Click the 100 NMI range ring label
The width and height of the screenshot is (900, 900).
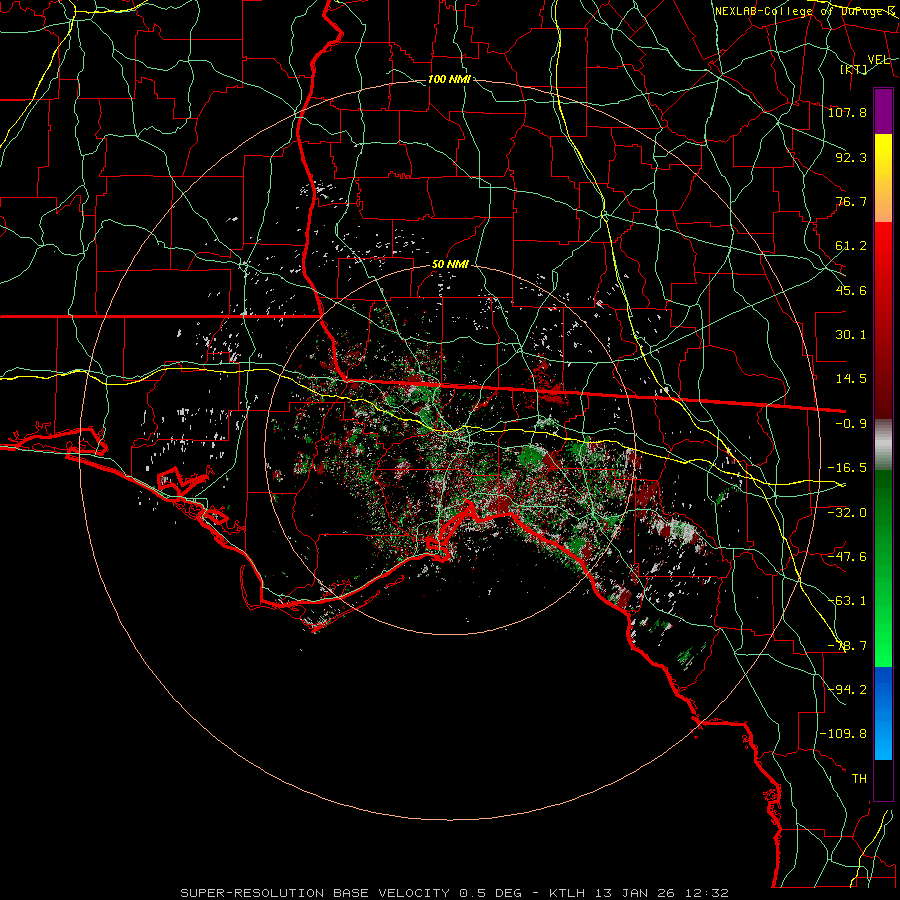click(449, 79)
